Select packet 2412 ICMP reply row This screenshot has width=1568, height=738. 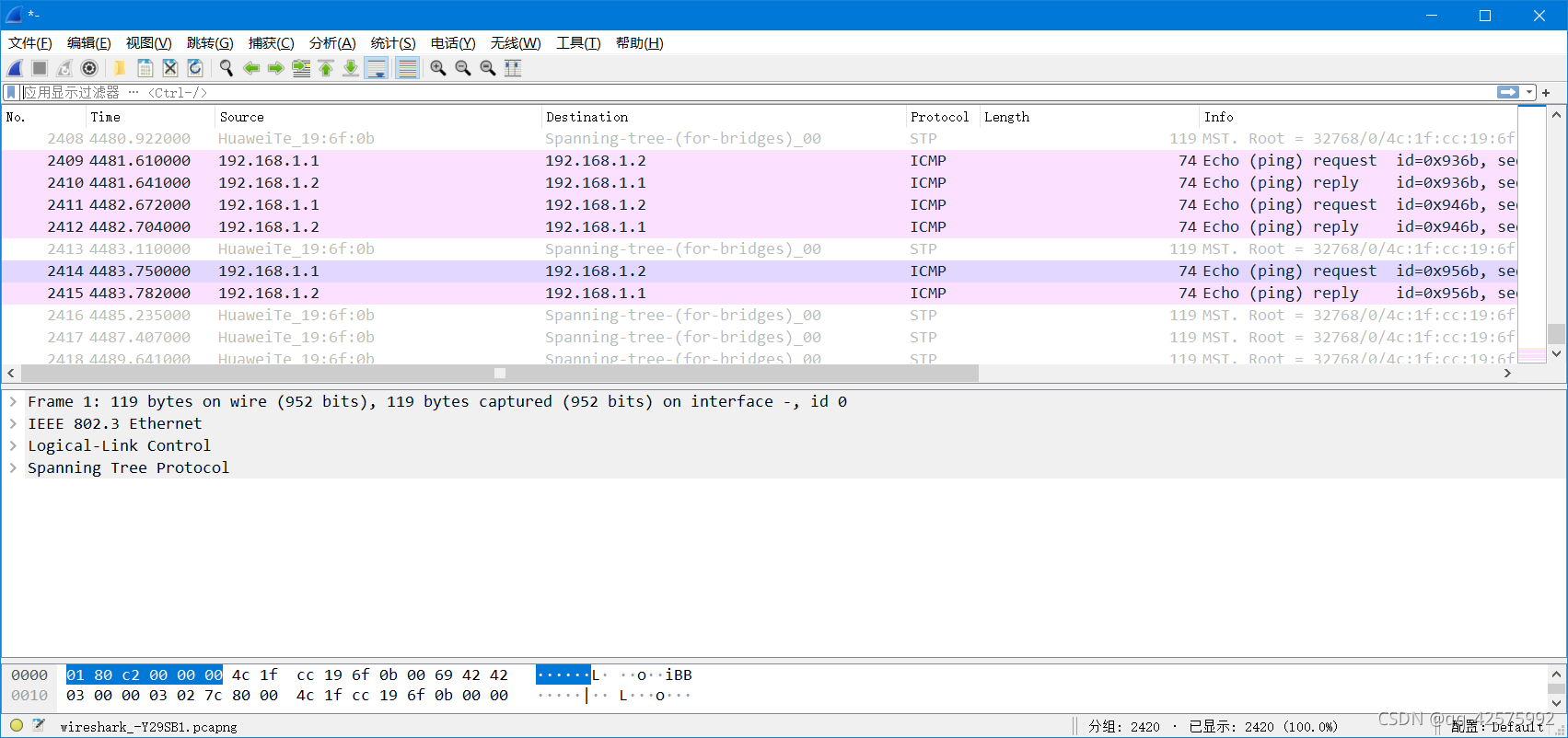coord(759,227)
